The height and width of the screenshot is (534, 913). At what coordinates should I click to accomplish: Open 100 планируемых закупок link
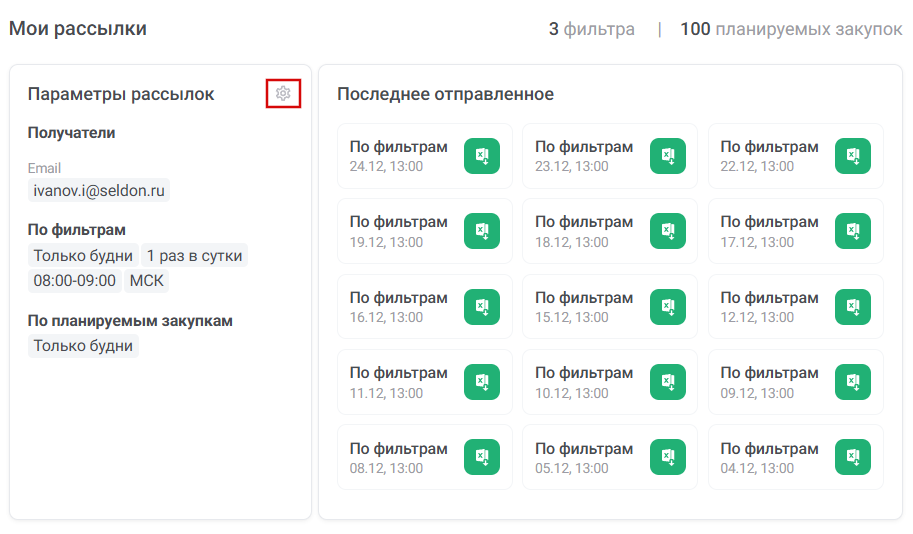(x=791, y=29)
